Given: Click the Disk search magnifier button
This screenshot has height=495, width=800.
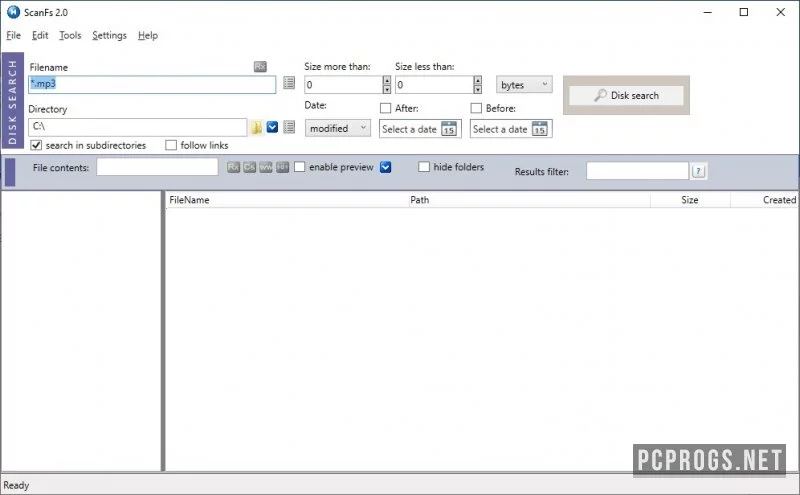Looking at the screenshot, I should point(626,95).
